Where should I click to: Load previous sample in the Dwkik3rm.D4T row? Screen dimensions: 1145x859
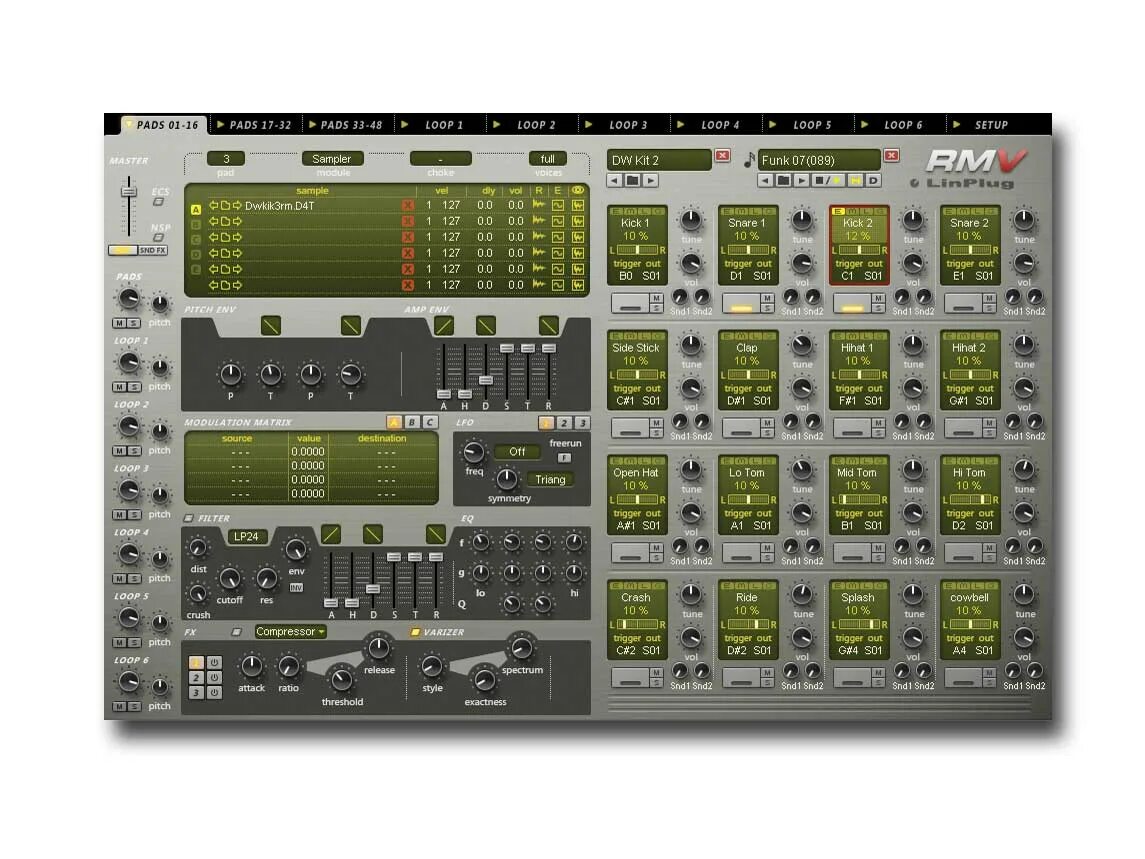click(214, 206)
